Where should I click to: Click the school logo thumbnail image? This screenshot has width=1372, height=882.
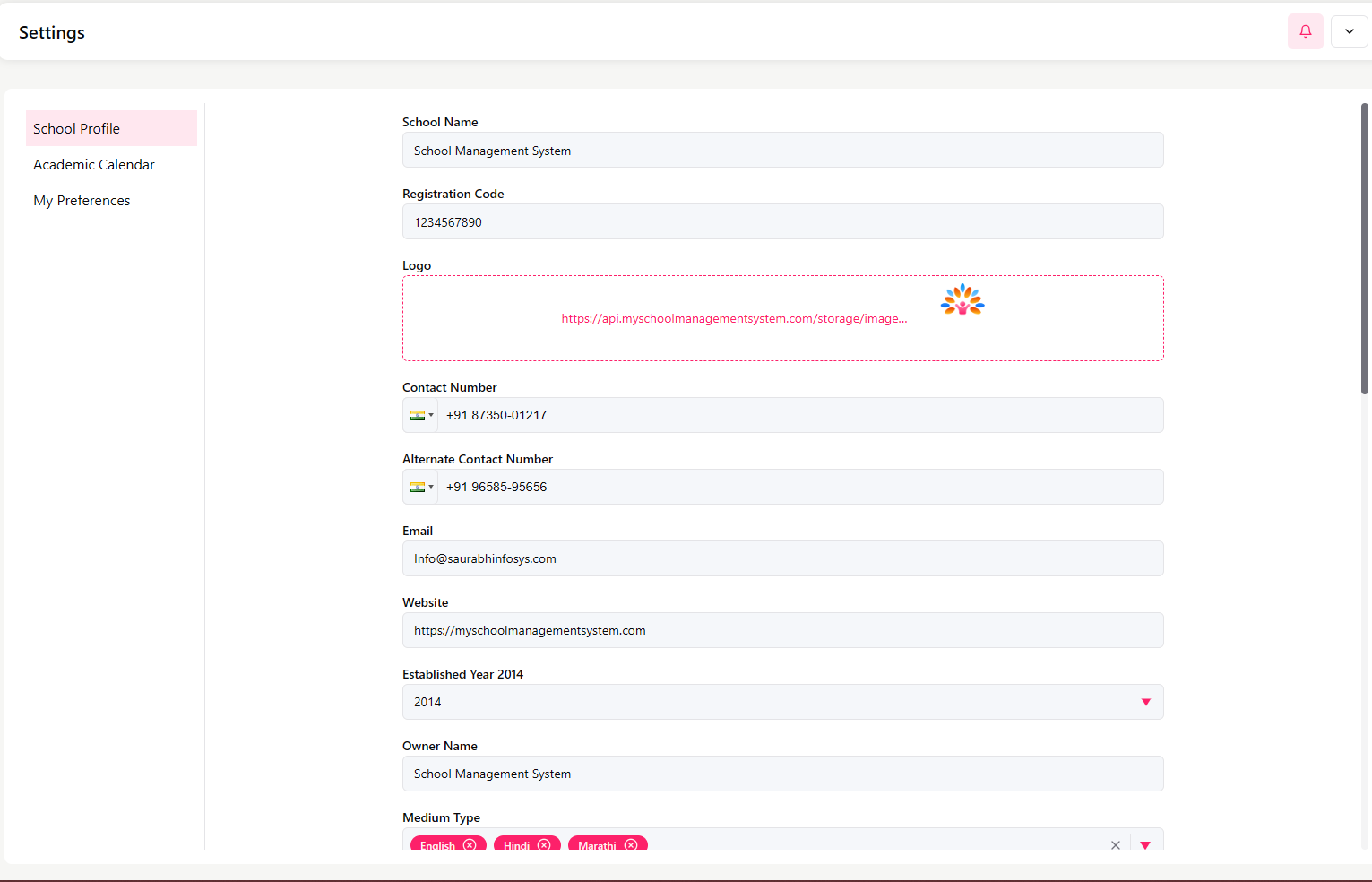point(962,300)
